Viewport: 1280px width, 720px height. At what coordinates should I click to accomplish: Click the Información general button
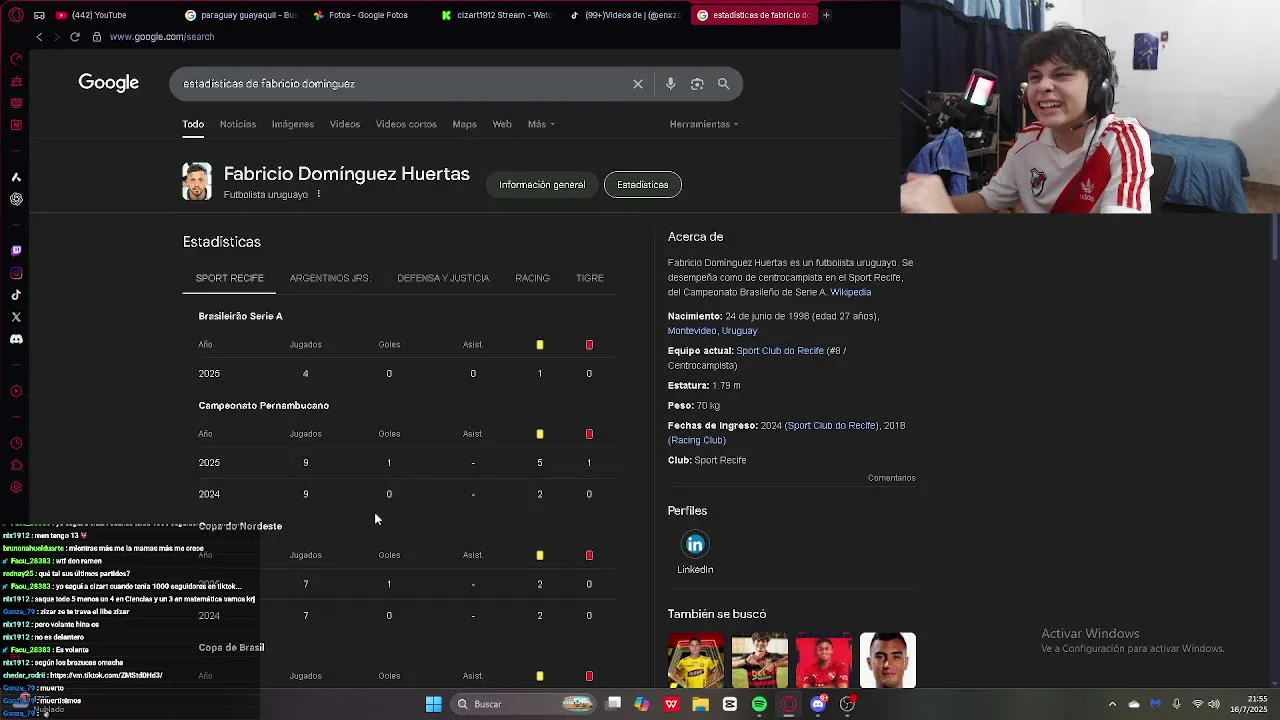pyautogui.click(x=542, y=185)
